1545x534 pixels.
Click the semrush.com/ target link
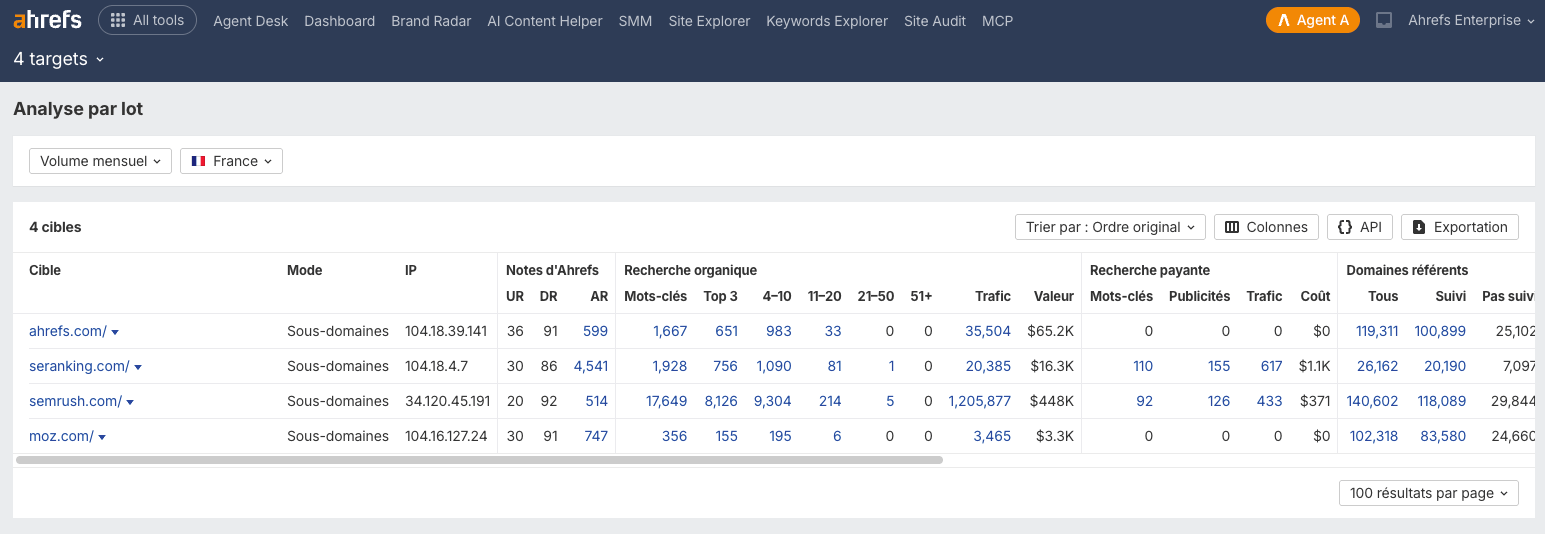pyautogui.click(x=75, y=401)
